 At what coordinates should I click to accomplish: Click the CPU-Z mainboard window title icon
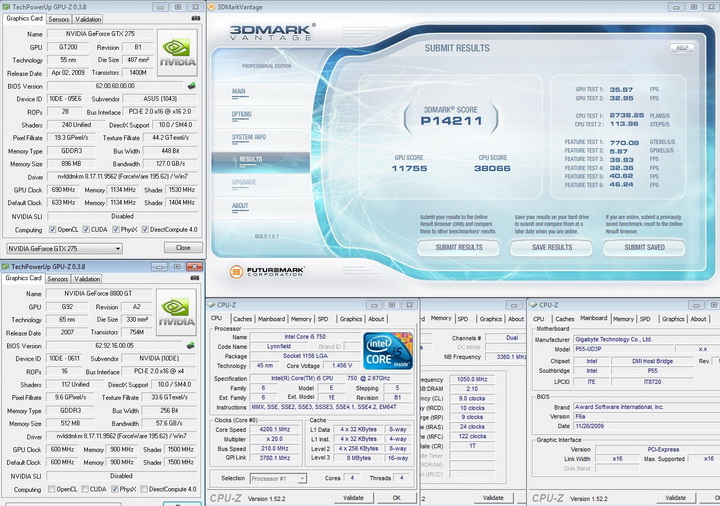point(534,305)
